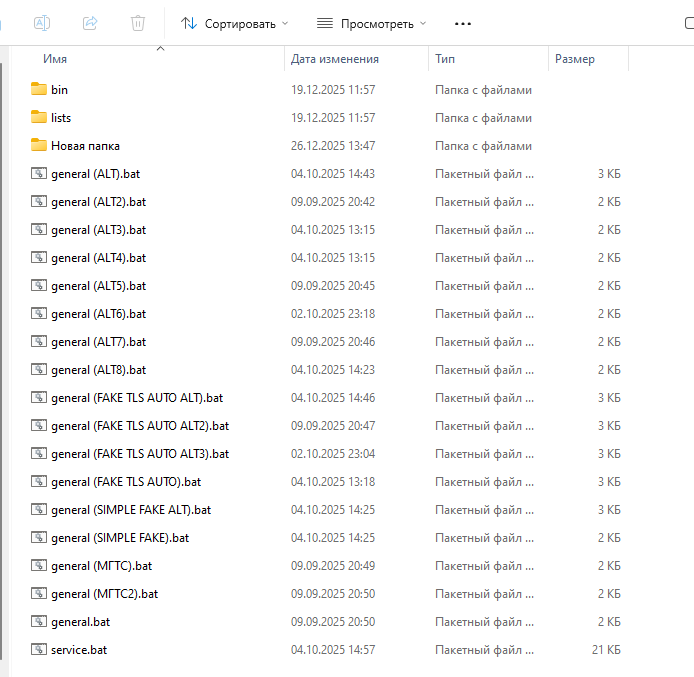The image size is (694, 677).
Task: Select the general (ALT4).bat file icon
Action: (x=39, y=257)
